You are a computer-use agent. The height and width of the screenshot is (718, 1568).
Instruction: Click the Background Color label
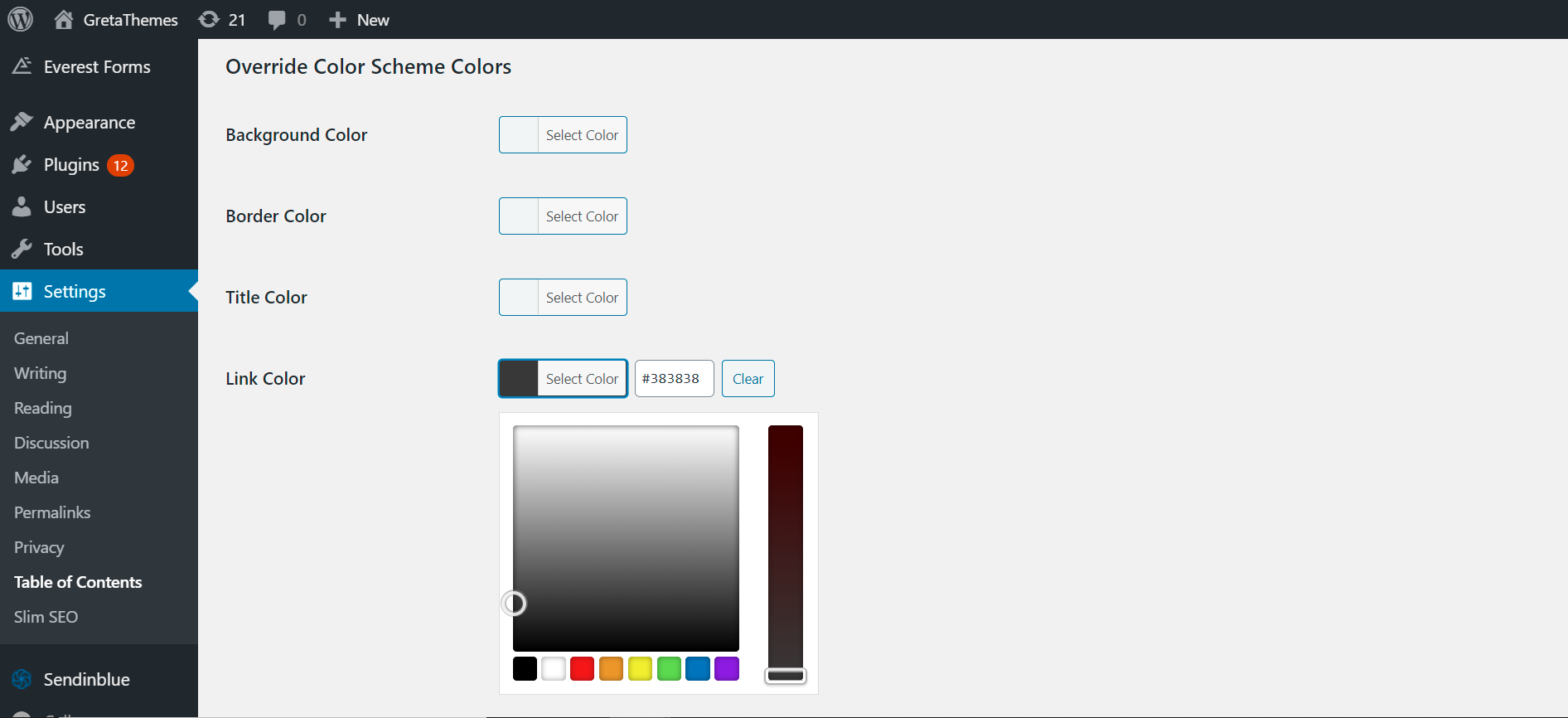click(297, 134)
